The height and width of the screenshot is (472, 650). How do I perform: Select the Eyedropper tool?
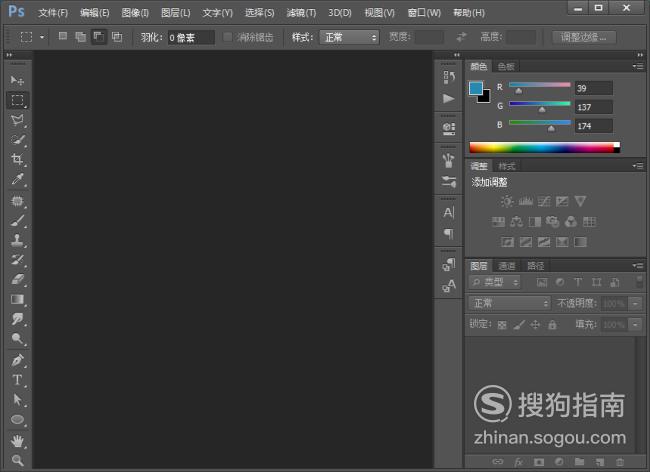point(17,179)
